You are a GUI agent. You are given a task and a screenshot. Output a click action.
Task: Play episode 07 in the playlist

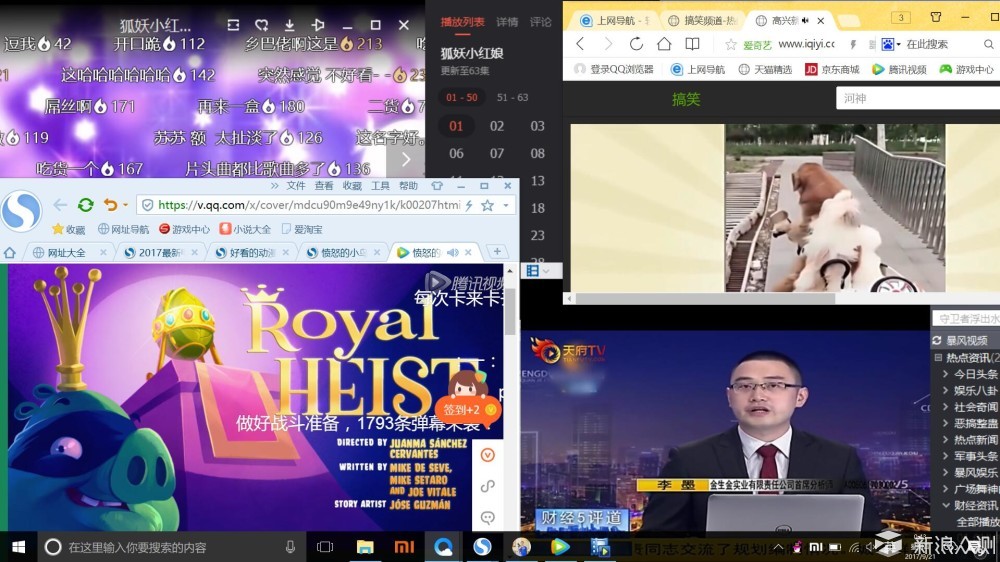point(497,153)
